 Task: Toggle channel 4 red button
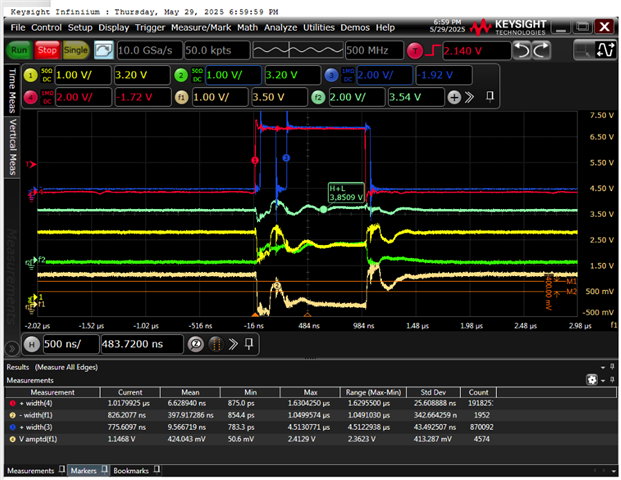(x=30, y=97)
